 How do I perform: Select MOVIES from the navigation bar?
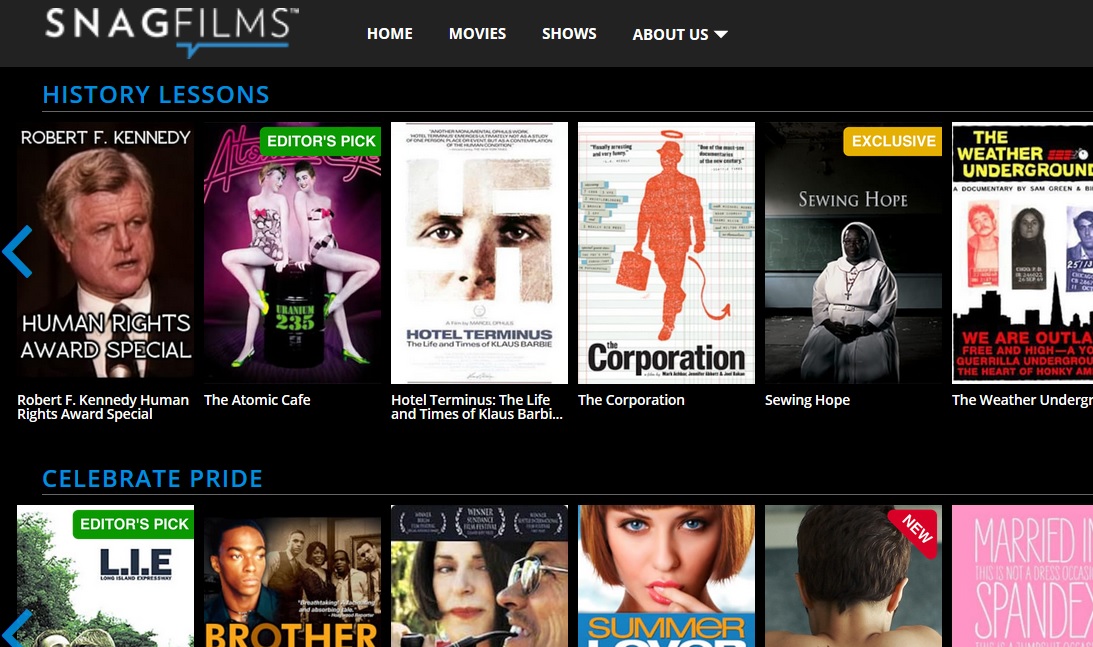pos(477,33)
